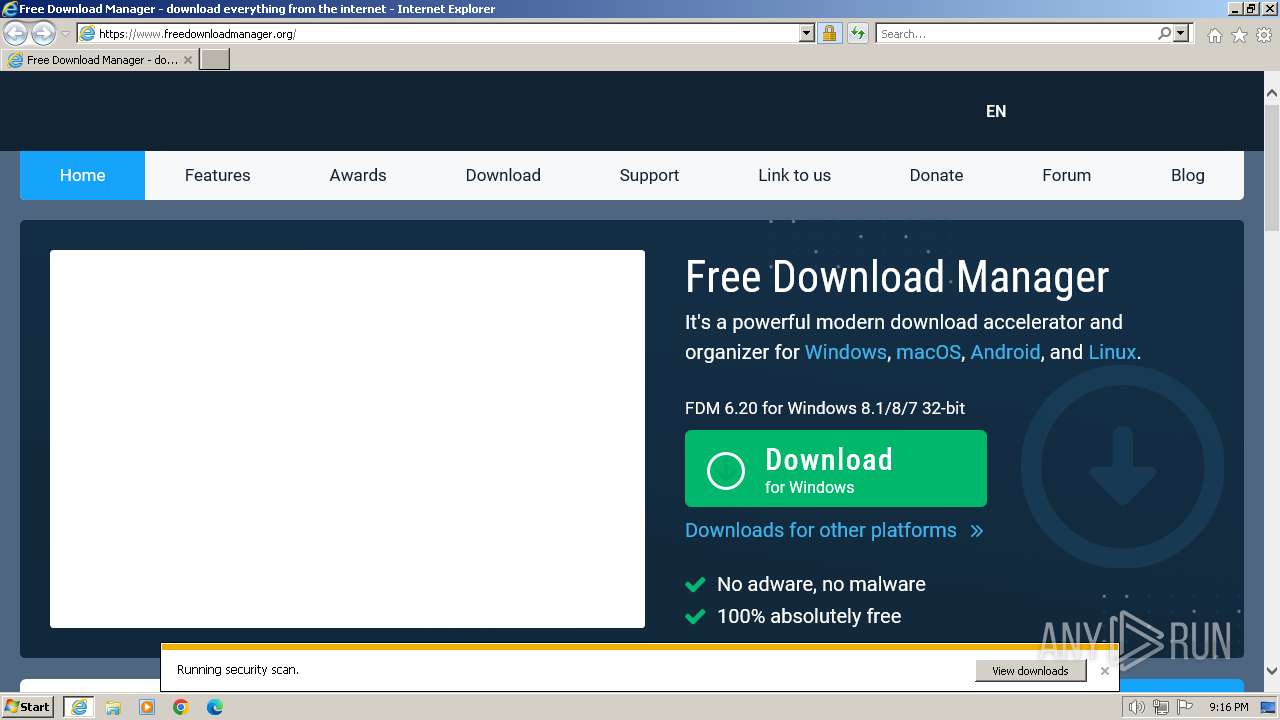Click the double chevron after other platforms
1280x720 pixels.
pyautogui.click(x=977, y=531)
